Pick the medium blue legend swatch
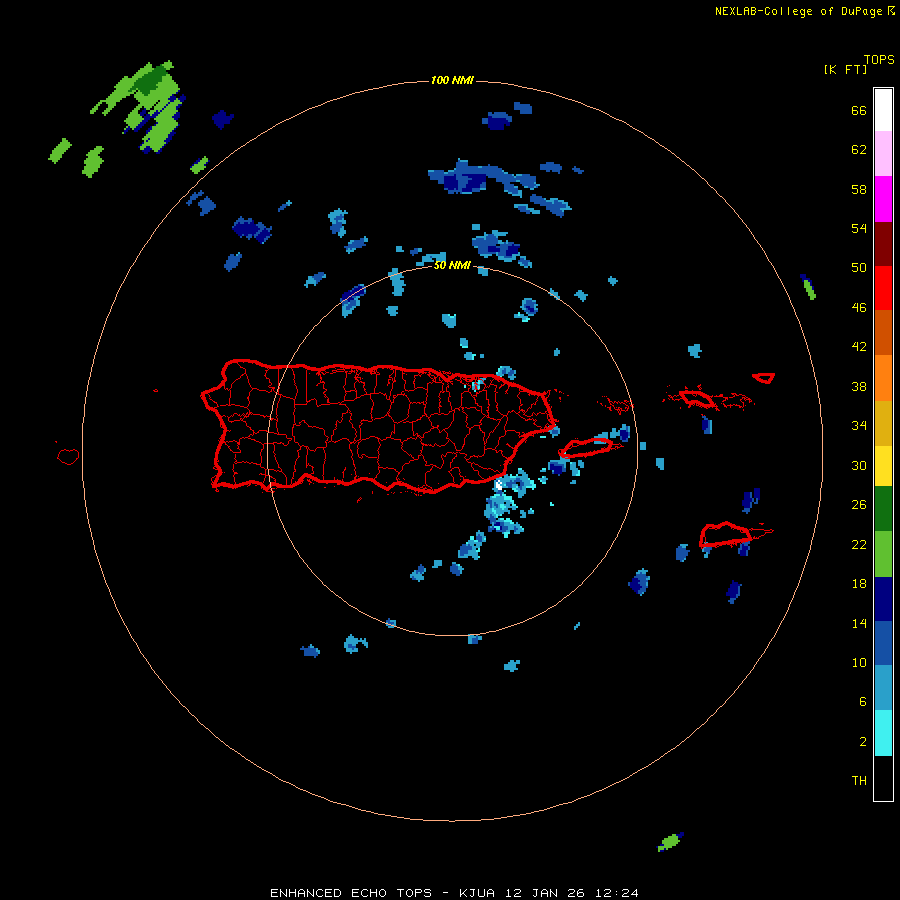The height and width of the screenshot is (900, 900). coord(883,643)
